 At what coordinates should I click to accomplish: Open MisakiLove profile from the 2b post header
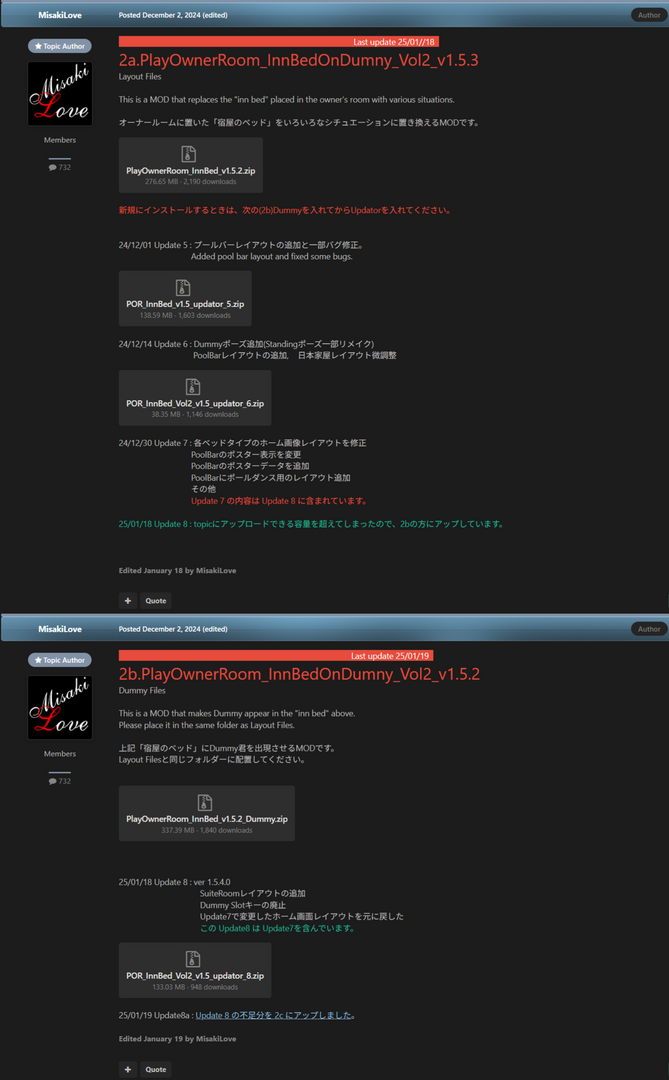click(60, 629)
